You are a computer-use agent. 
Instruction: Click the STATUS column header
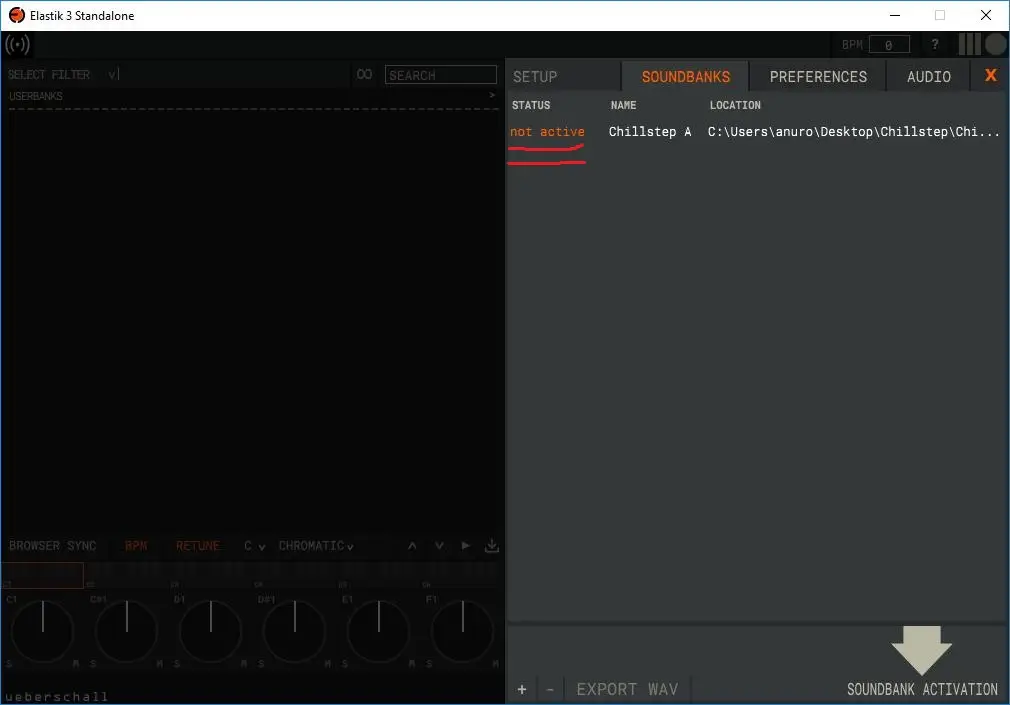point(531,105)
